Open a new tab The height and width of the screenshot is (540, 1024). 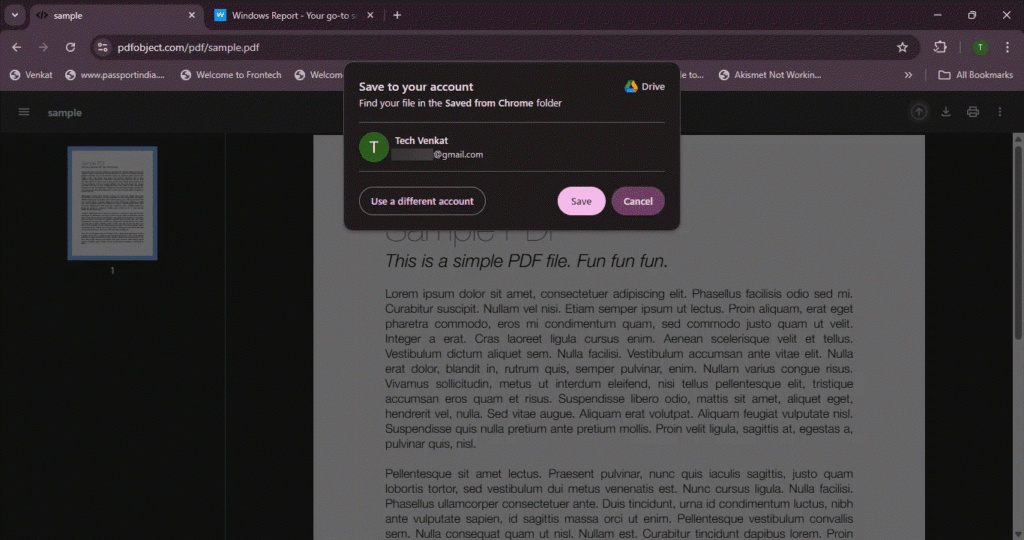tap(397, 15)
